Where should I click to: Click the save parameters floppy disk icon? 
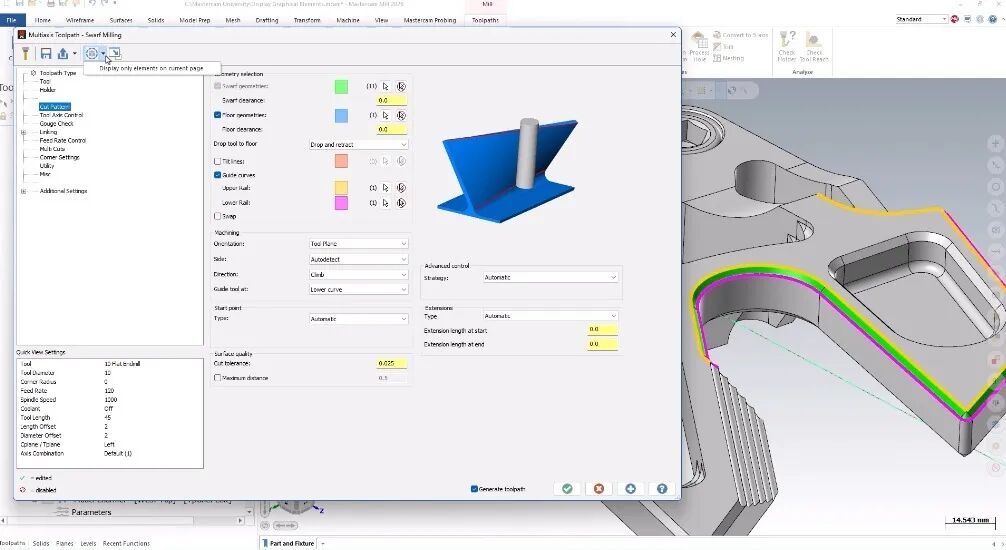[x=46, y=53]
